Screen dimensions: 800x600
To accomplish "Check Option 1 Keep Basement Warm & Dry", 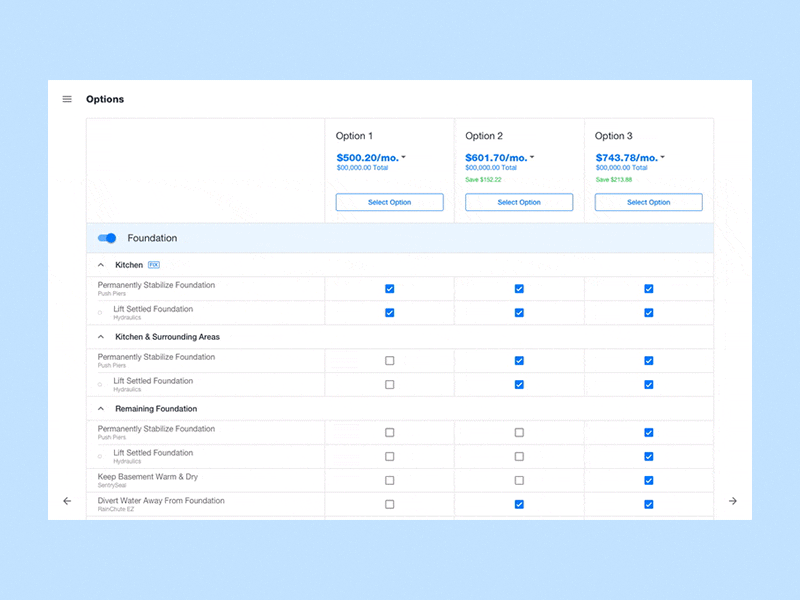I will click(x=390, y=481).
